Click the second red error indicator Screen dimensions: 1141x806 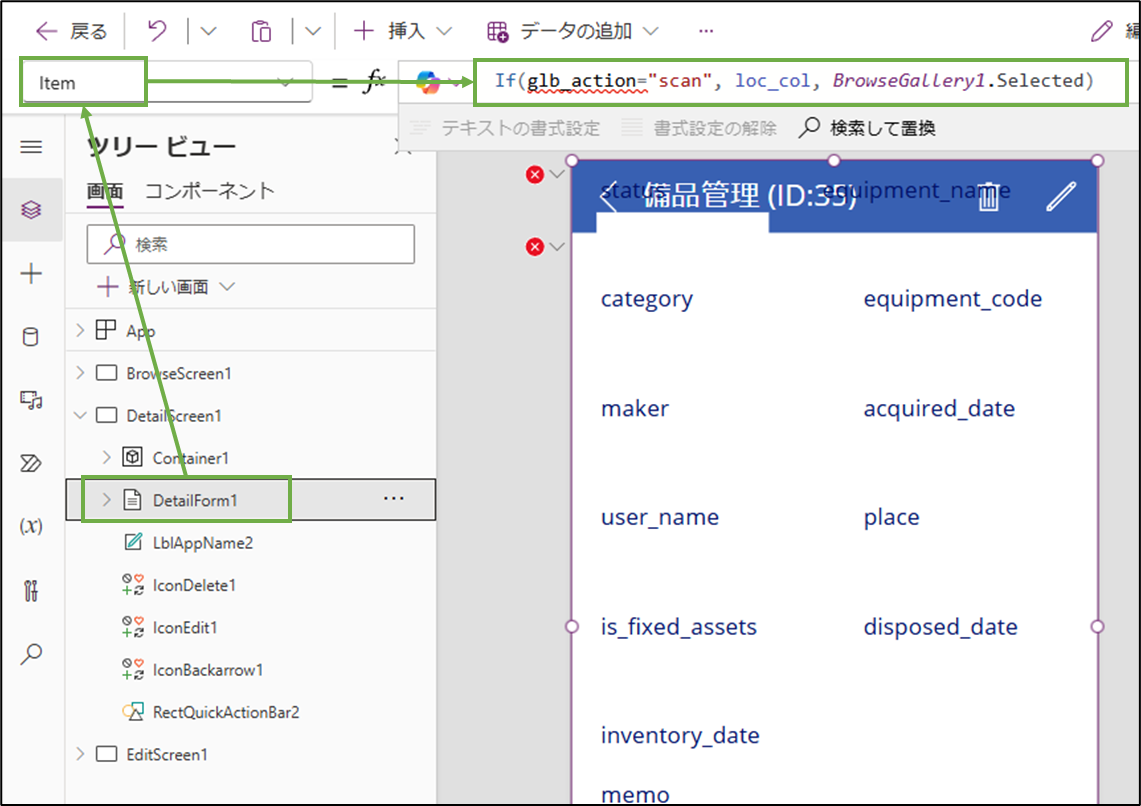point(535,247)
